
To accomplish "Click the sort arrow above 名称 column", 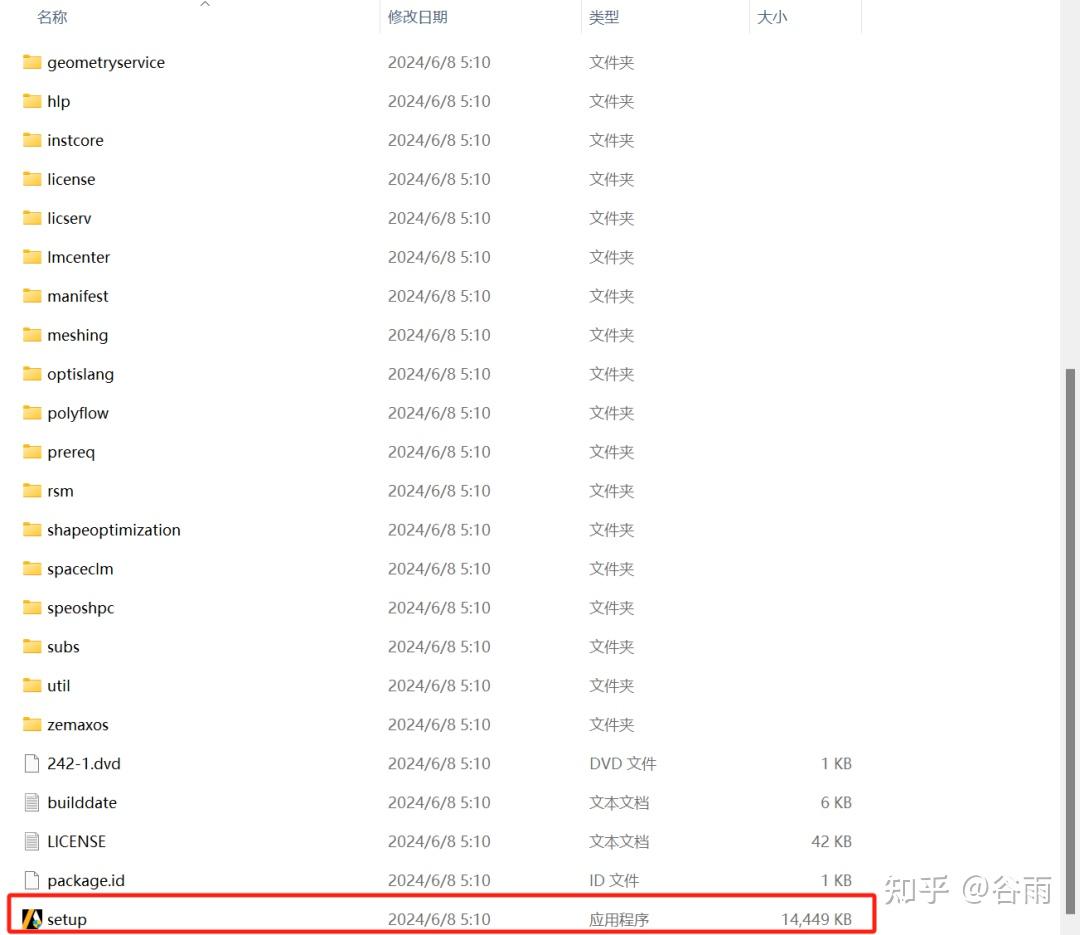I will click(x=205, y=4).
